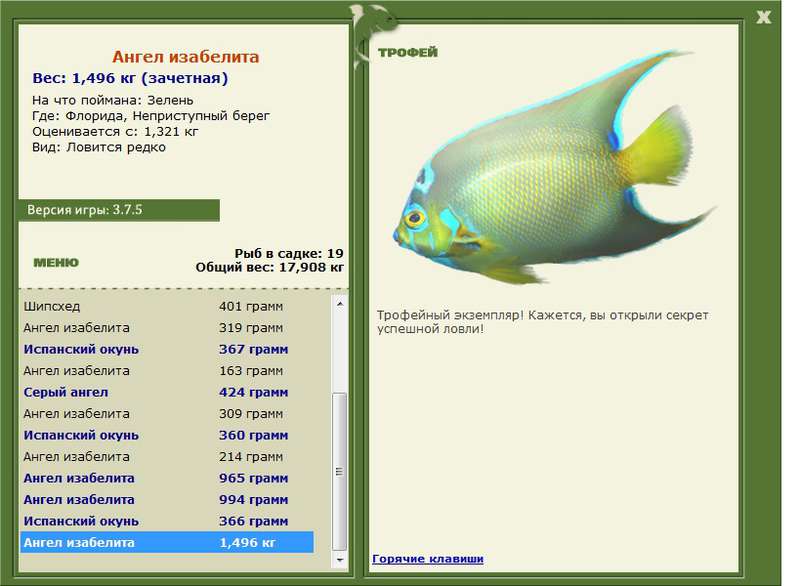Open the Горячие клавиши link

(428, 558)
